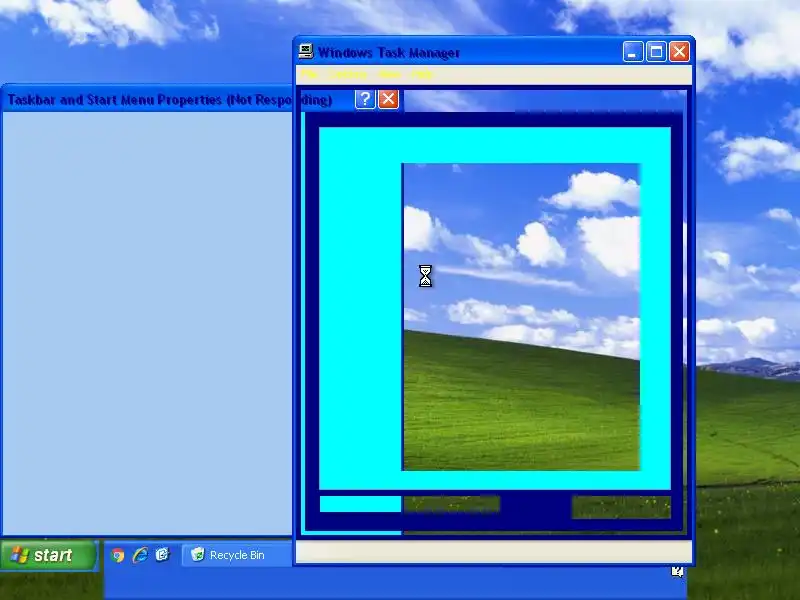The height and width of the screenshot is (600, 800).
Task: Open the Start menu
Action: coord(48,555)
